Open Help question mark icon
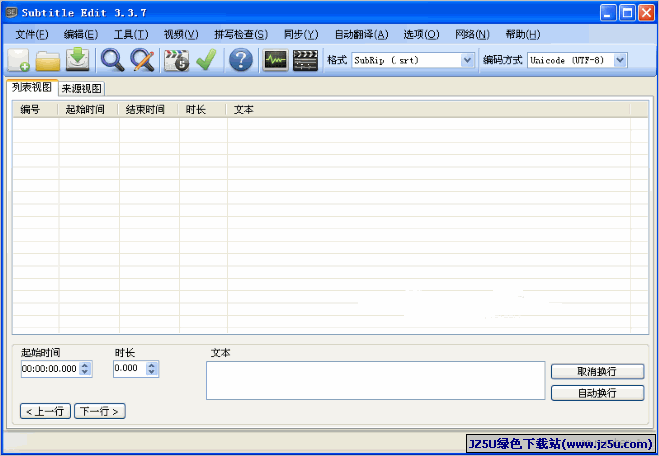The height and width of the screenshot is (456, 659). pyautogui.click(x=240, y=60)
